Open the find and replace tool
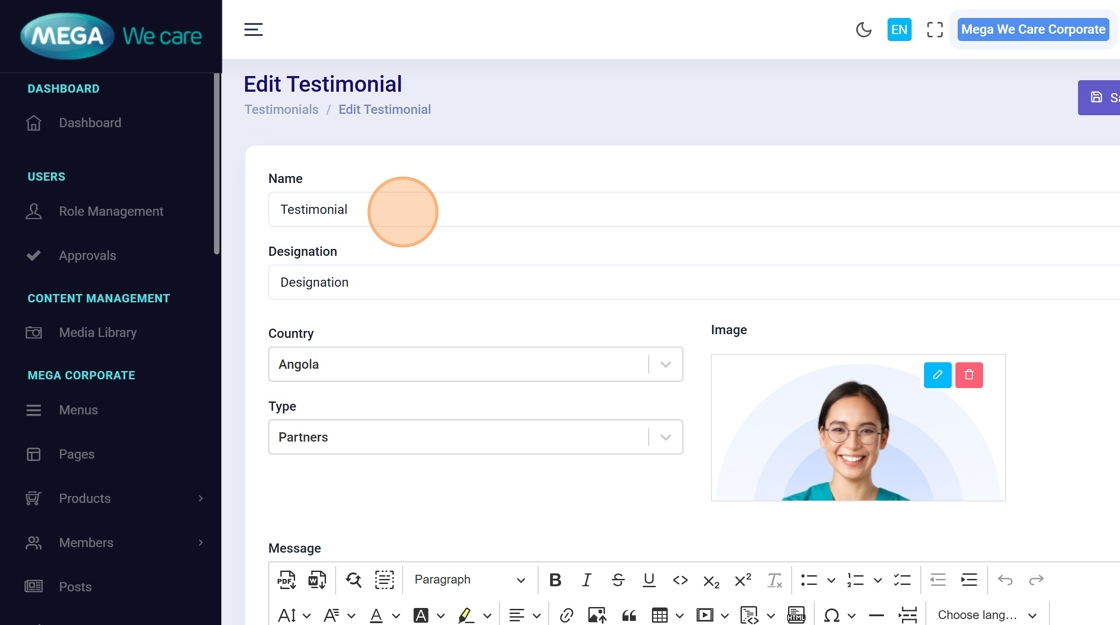This screenshot has width=1120, height=625. click(353, 580)
